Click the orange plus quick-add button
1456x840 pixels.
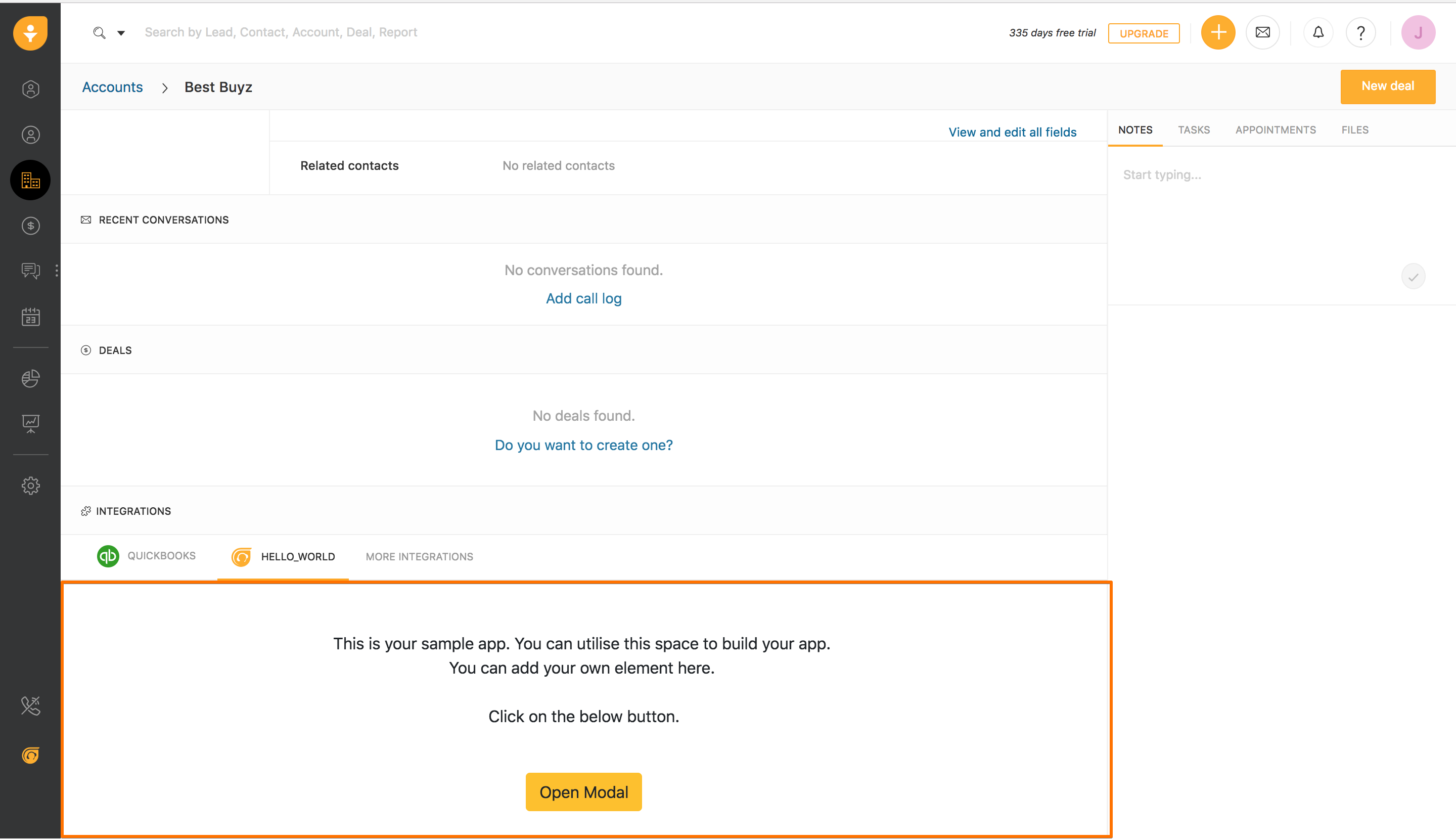1218,32
